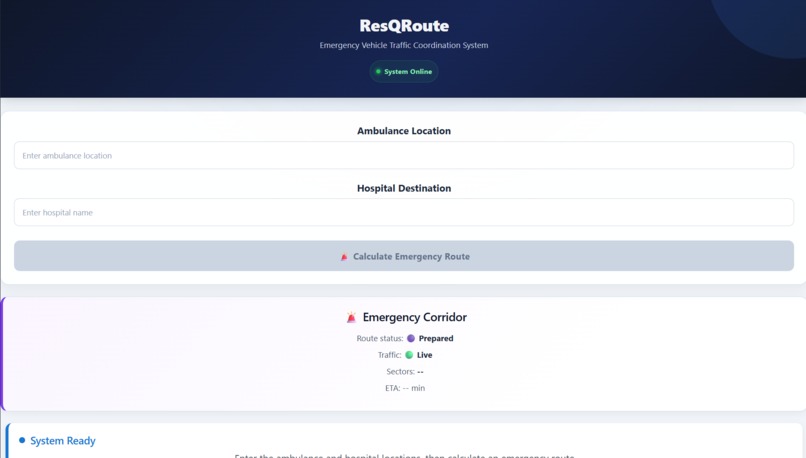Click the ETA -- min line
The height and width of the screenshot is (458, 806).
click(405, 388)
